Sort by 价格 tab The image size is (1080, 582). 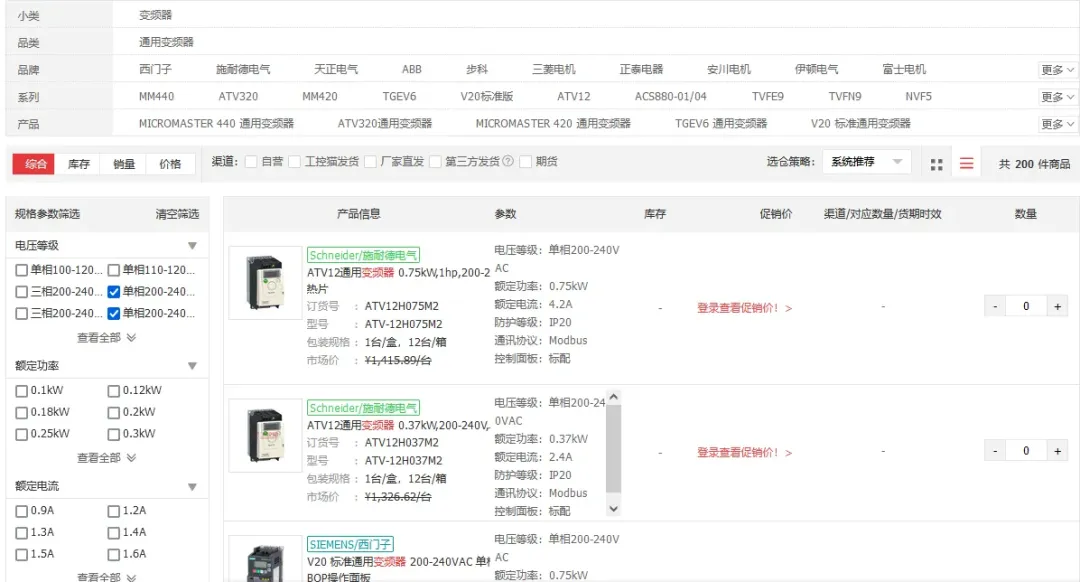click(170, 164)
